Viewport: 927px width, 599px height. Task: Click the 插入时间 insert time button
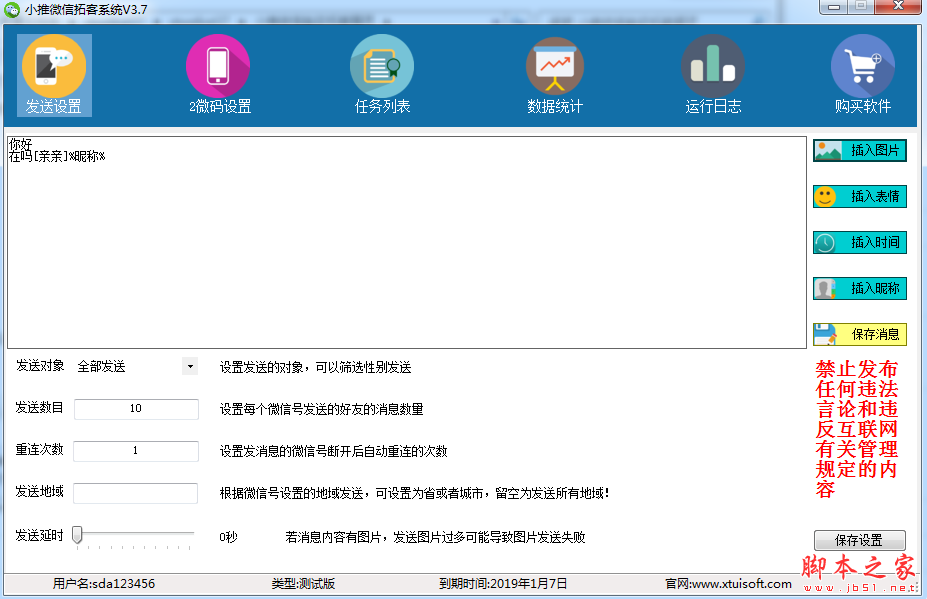[860, 242]
